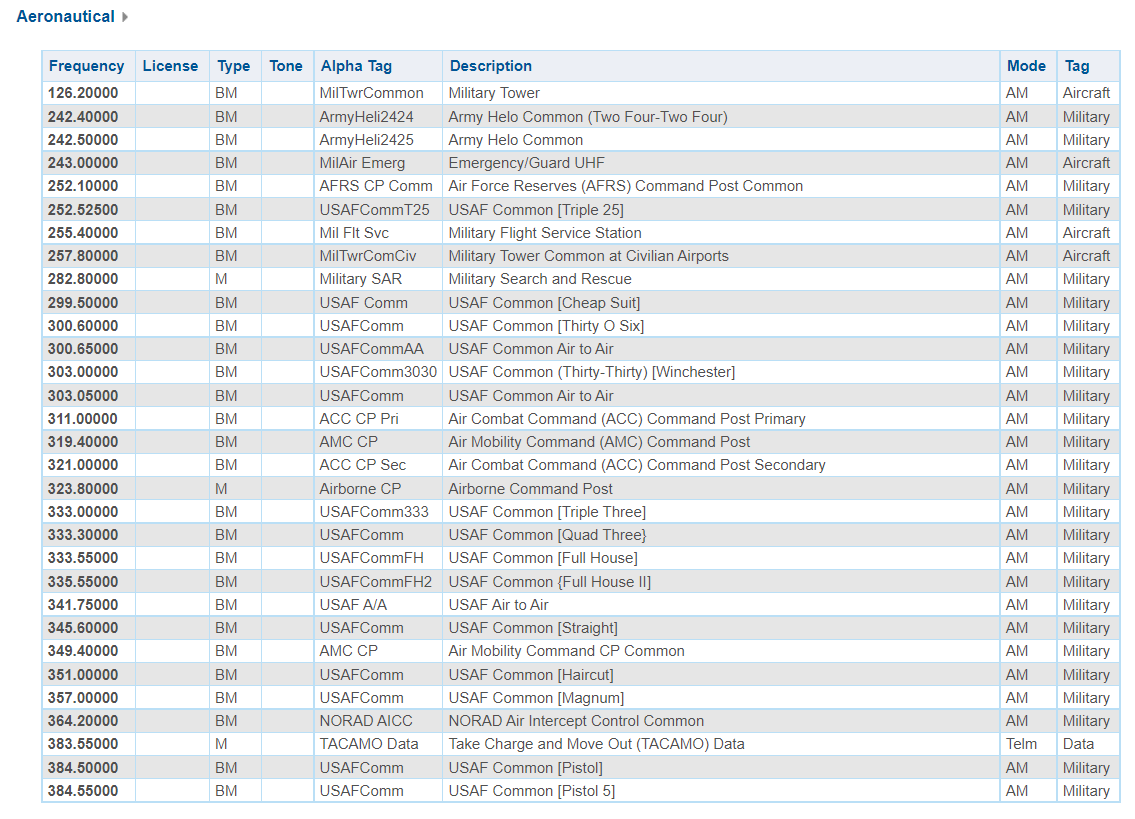Click frequency 257.80000
The height and width of the screenshot is (819, 1135).
(83, 256)
